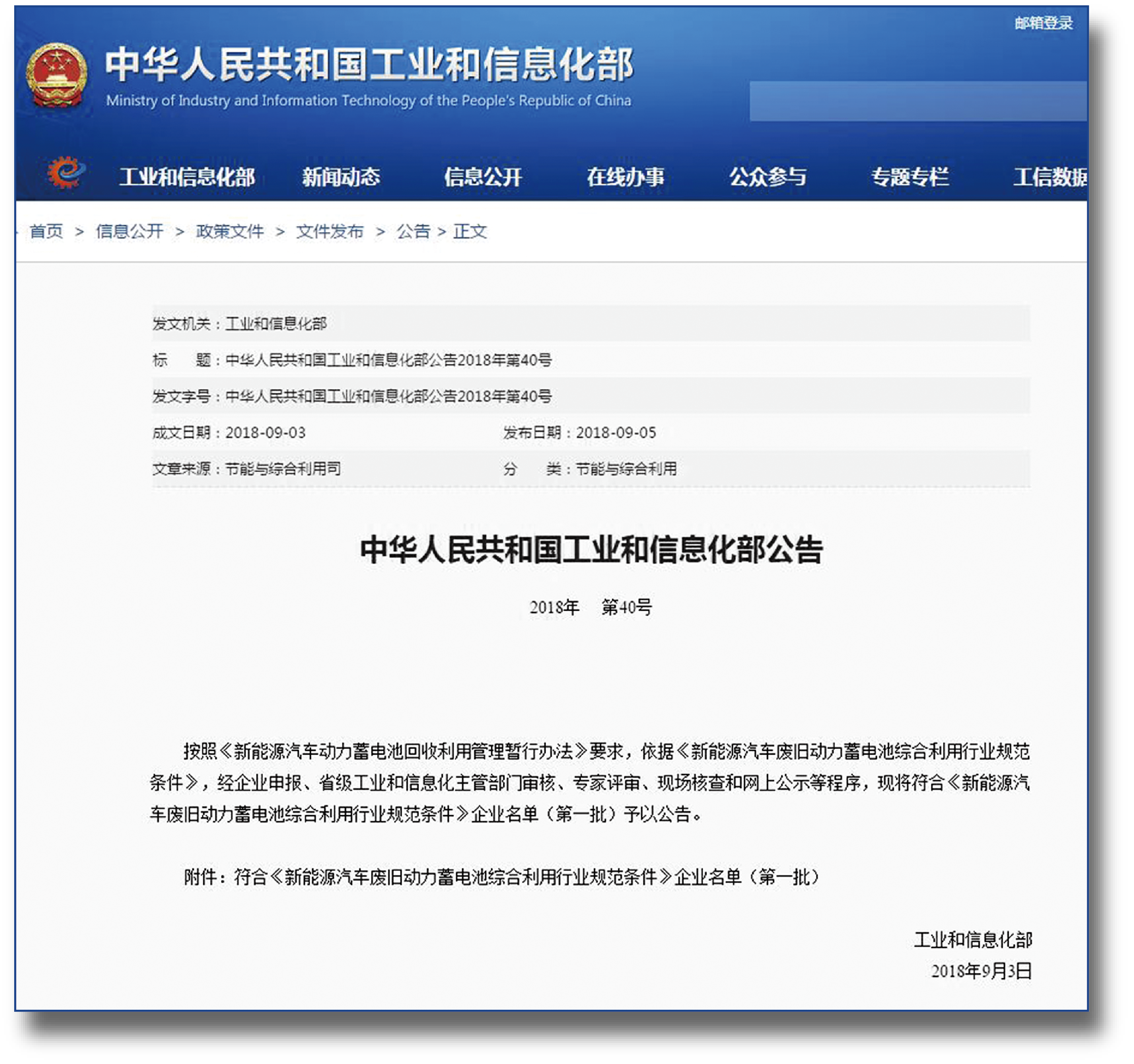Navigate to 首页 via breadcrumb
The height and width of the screenshot is (1064, 1134).
pyautogui.click(x=47, y=232)
